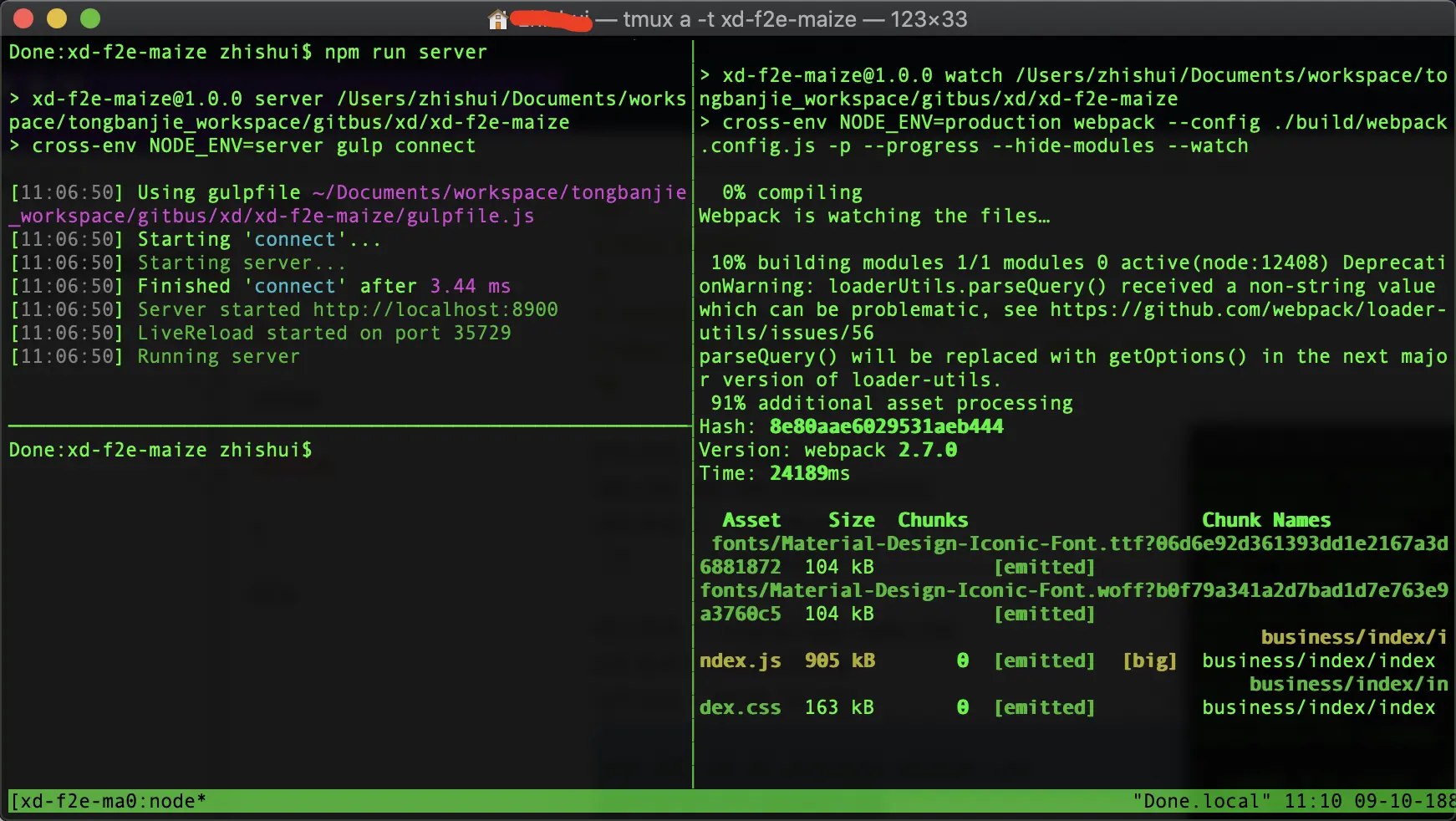Click the 'Chunk Names' column header
Image resolution: width=1456 pixels, height=821 pixels.
tap(1266, 521)
